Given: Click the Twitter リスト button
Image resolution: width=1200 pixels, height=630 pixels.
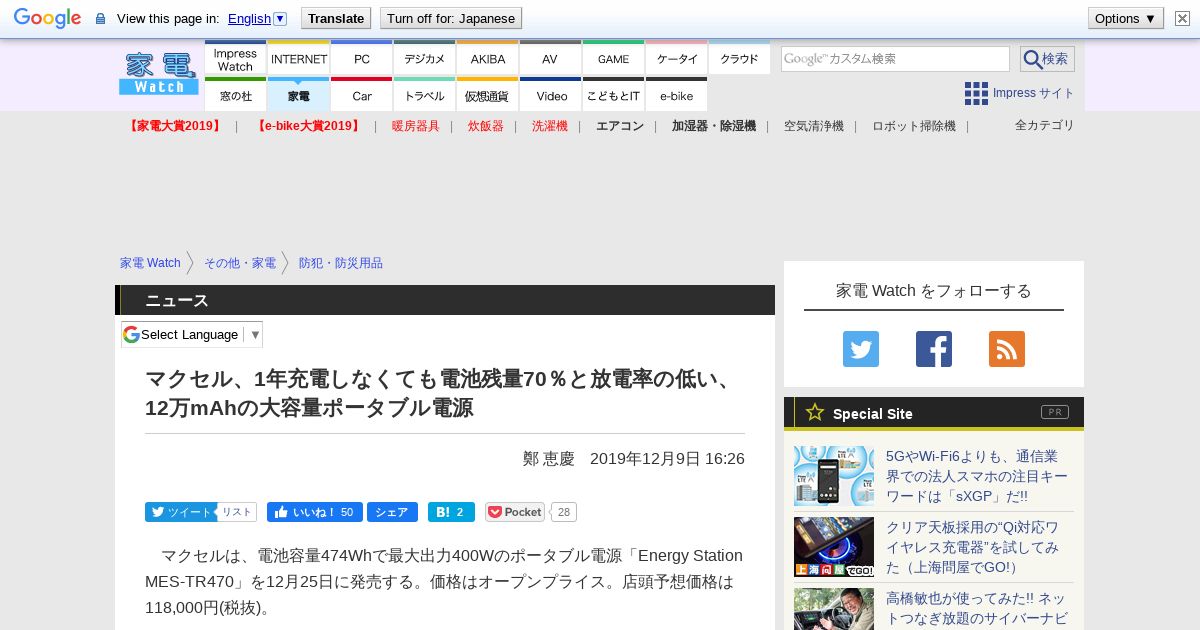Looking at the screenshot, I should click(237, 512).
